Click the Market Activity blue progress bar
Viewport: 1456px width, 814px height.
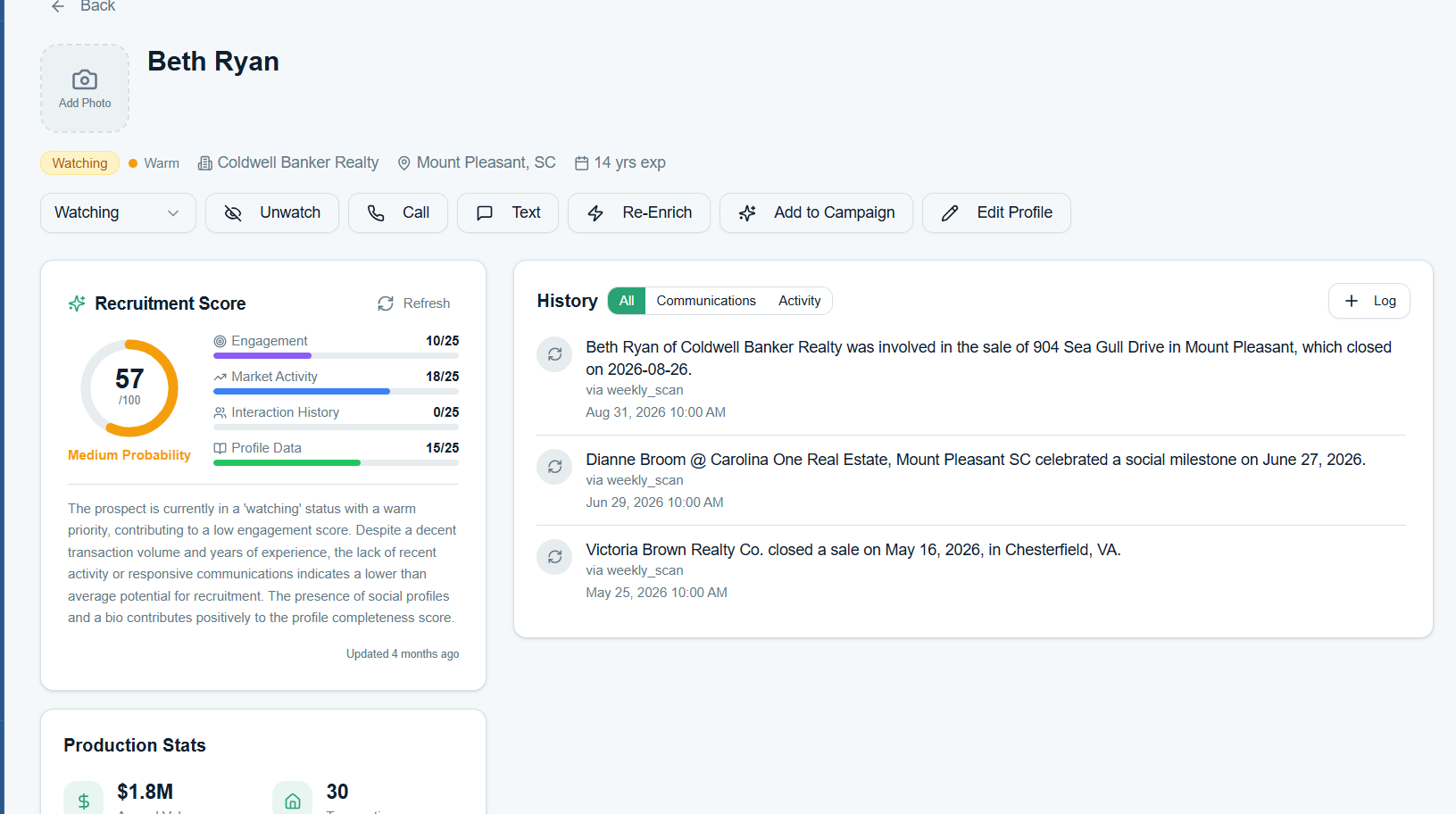302,391
